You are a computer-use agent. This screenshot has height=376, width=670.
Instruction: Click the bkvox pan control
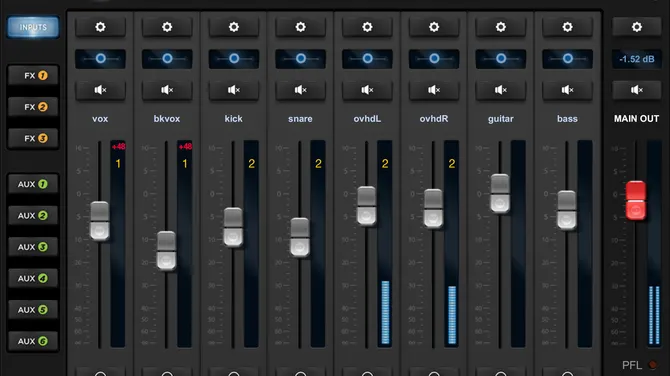click(x=167, y=59)
